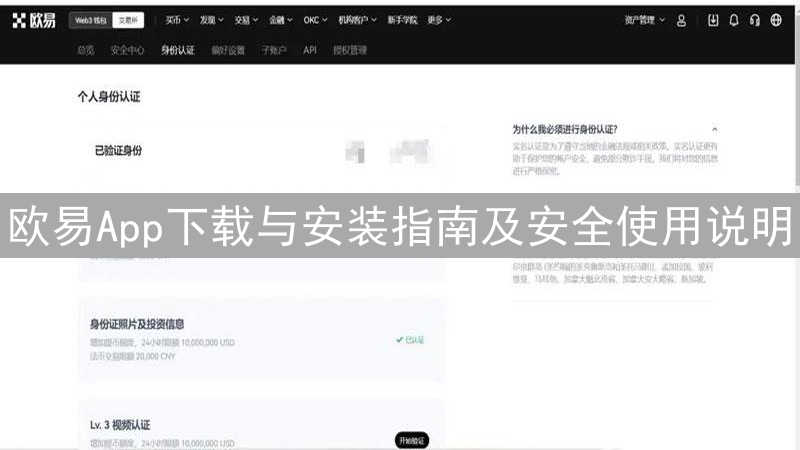Open the notifications bell icon
Image resolution: width=800 pixels, height=450 pixels.
tap(734, 20)
